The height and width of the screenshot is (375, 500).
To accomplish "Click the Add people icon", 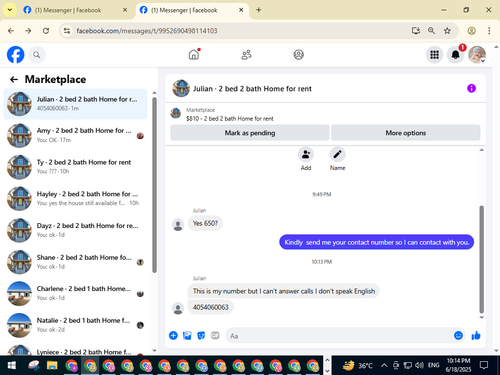I will tap(306, 154).
